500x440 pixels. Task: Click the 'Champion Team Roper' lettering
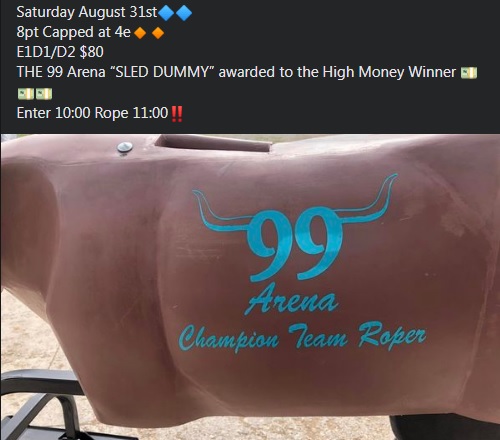click(302, 336)
